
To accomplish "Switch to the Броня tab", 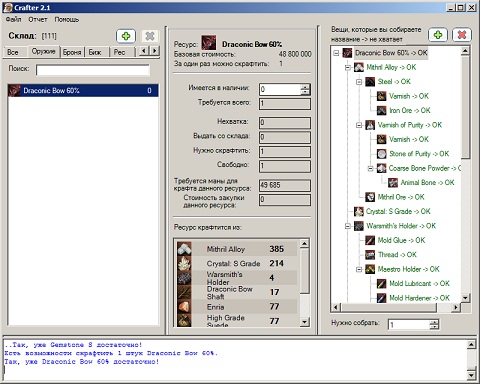I will click(x=72, y=52).
